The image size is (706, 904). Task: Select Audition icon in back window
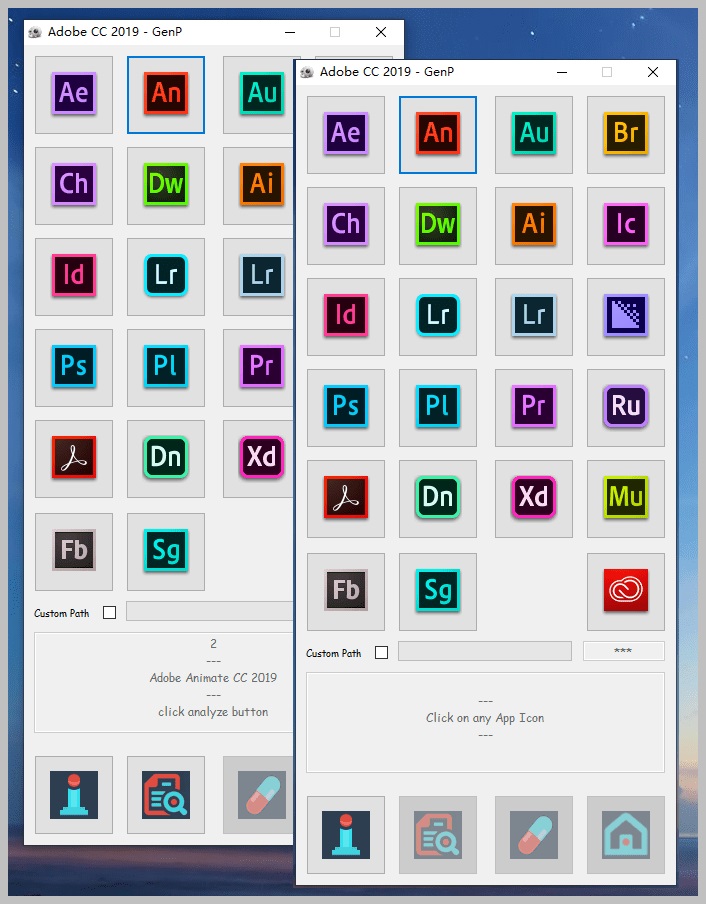click(258, 95)
